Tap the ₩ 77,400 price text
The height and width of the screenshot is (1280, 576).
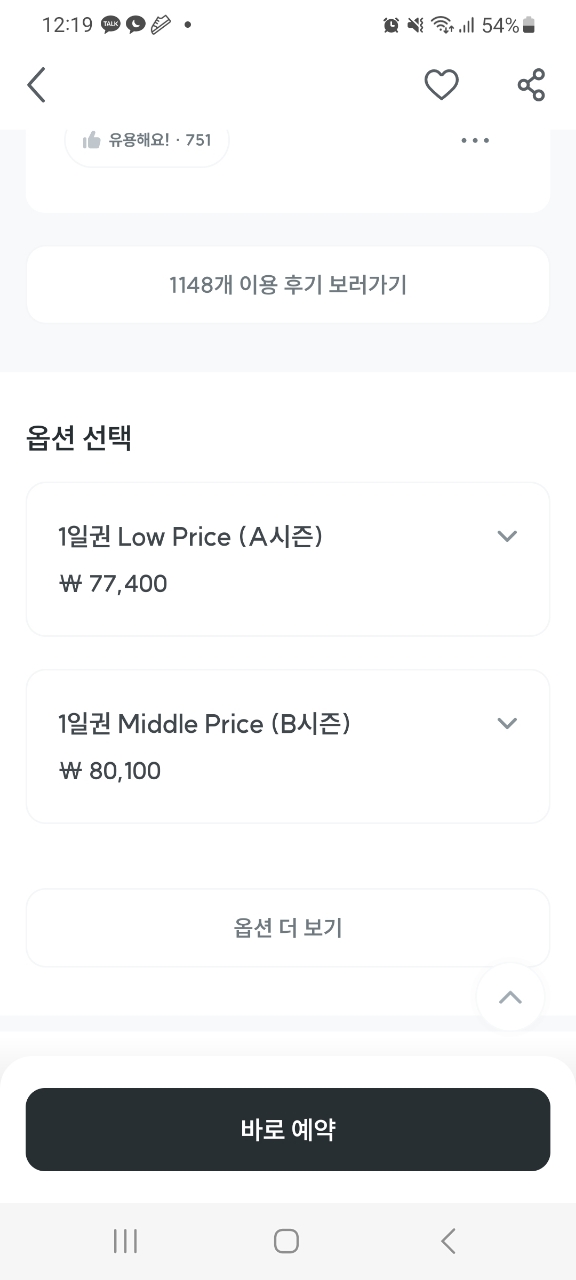113,584
